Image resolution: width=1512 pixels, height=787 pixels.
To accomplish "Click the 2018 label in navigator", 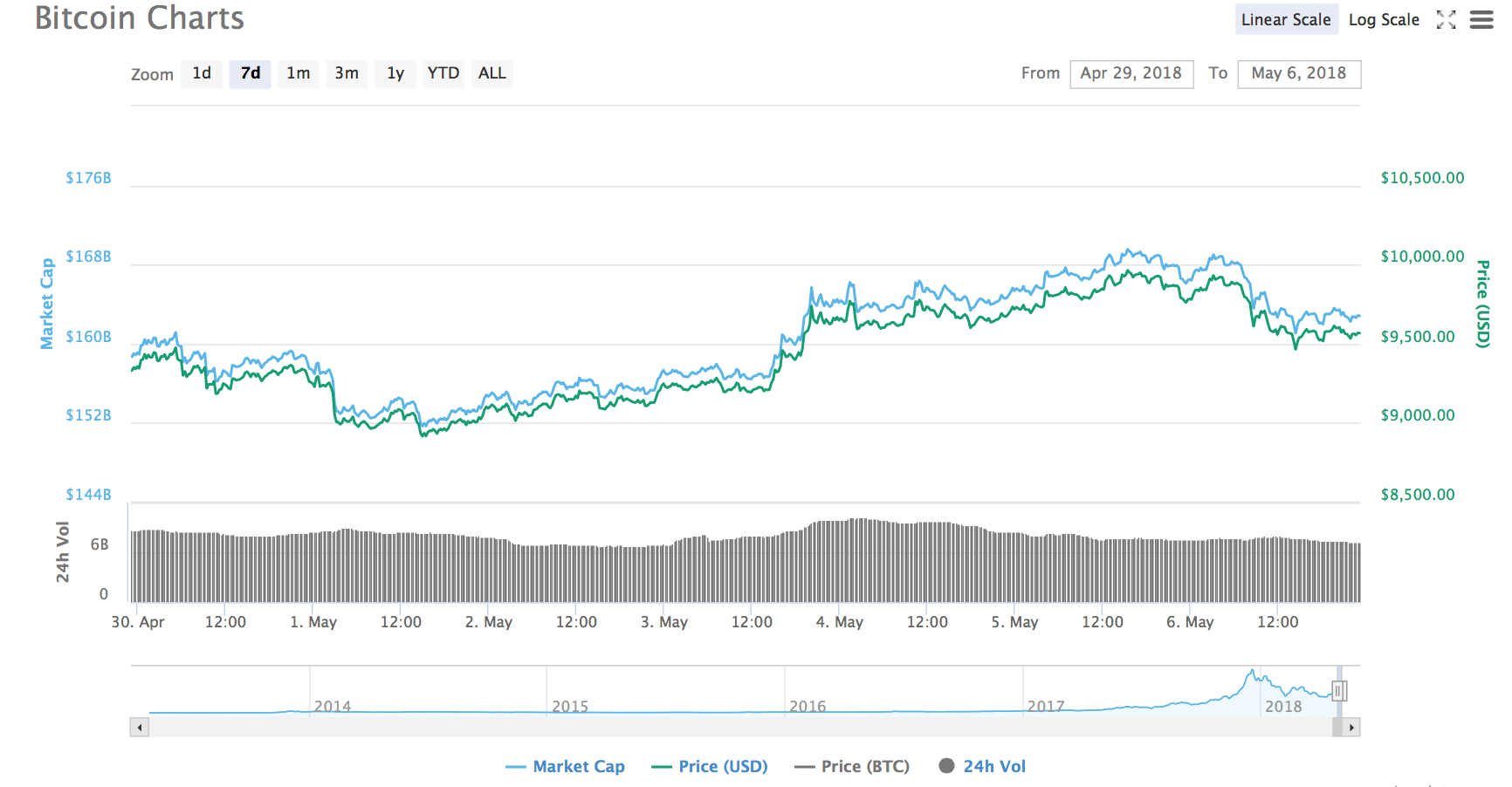I will click(x=1283, y=706).
